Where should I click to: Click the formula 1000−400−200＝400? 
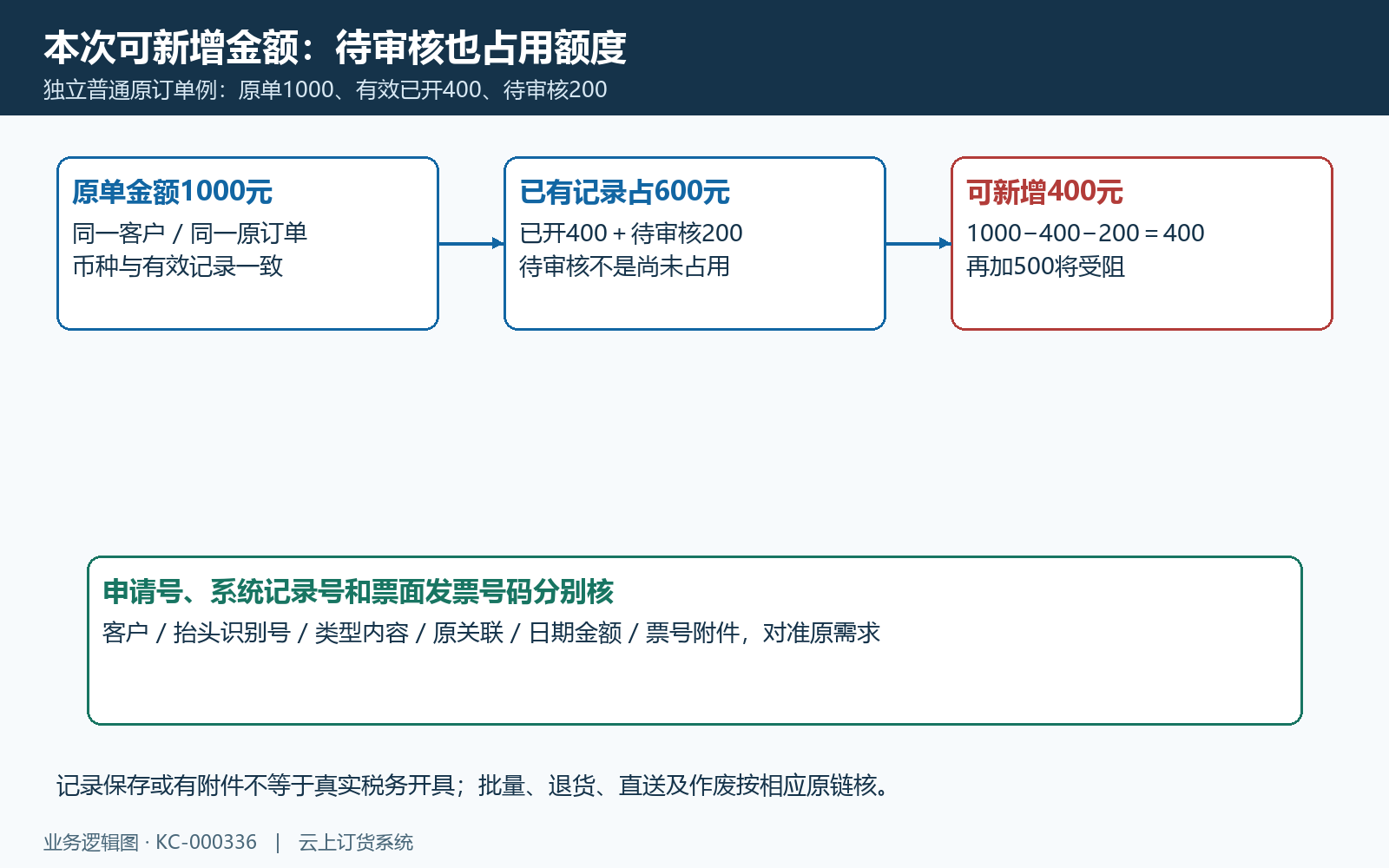(1085, 233)
